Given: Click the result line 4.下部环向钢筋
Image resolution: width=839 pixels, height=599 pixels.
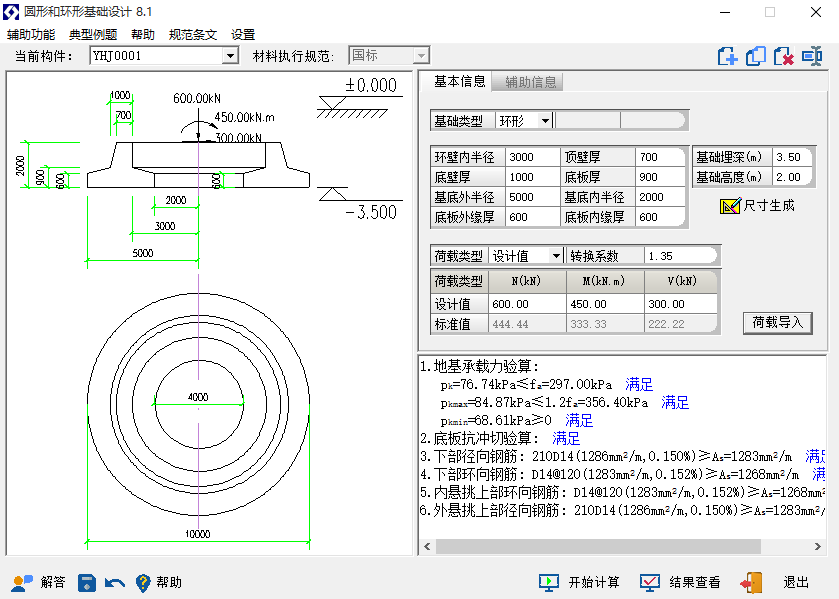Looking at the screenshot, I should 622,474.
